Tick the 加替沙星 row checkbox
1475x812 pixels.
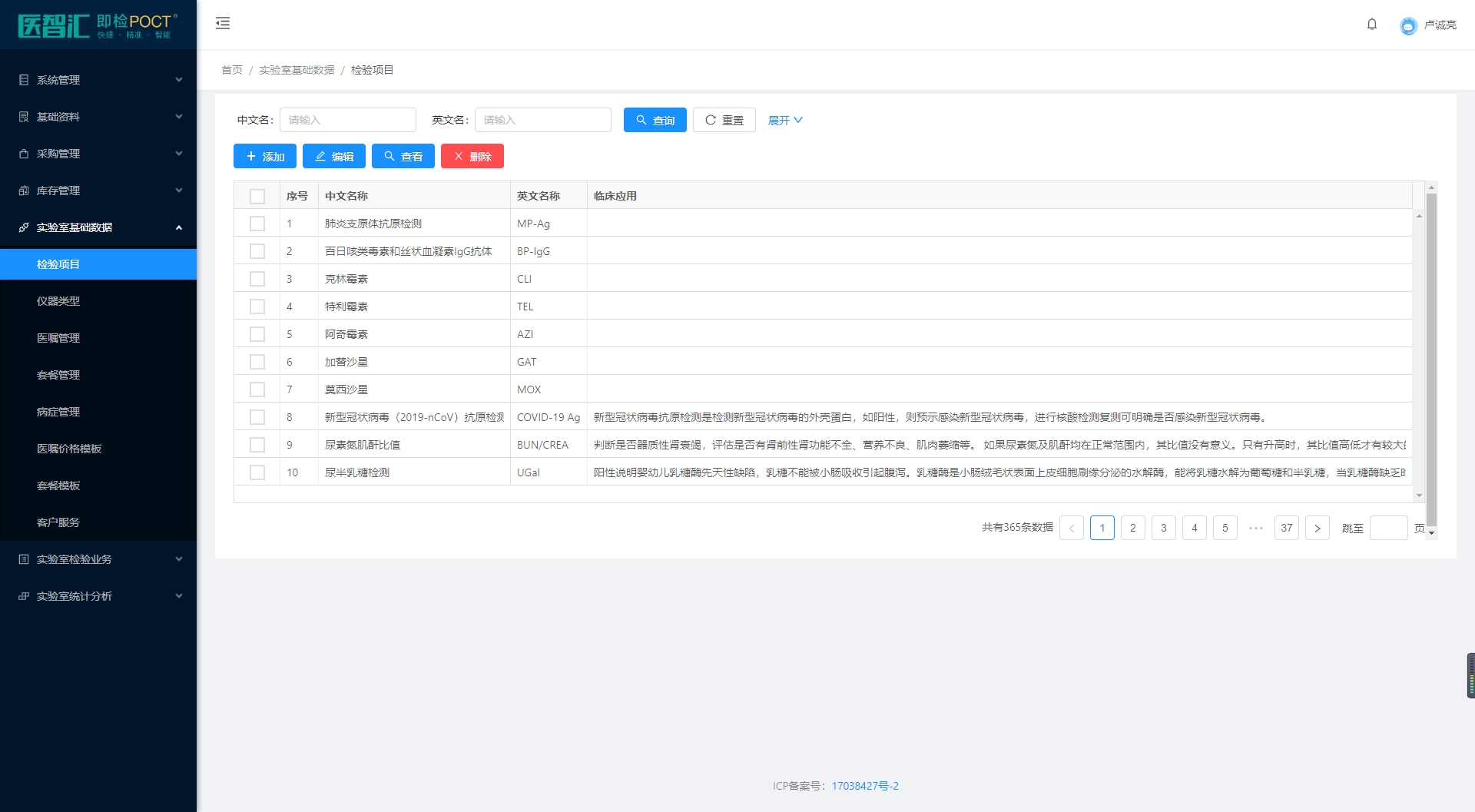(x=257, y=362)
